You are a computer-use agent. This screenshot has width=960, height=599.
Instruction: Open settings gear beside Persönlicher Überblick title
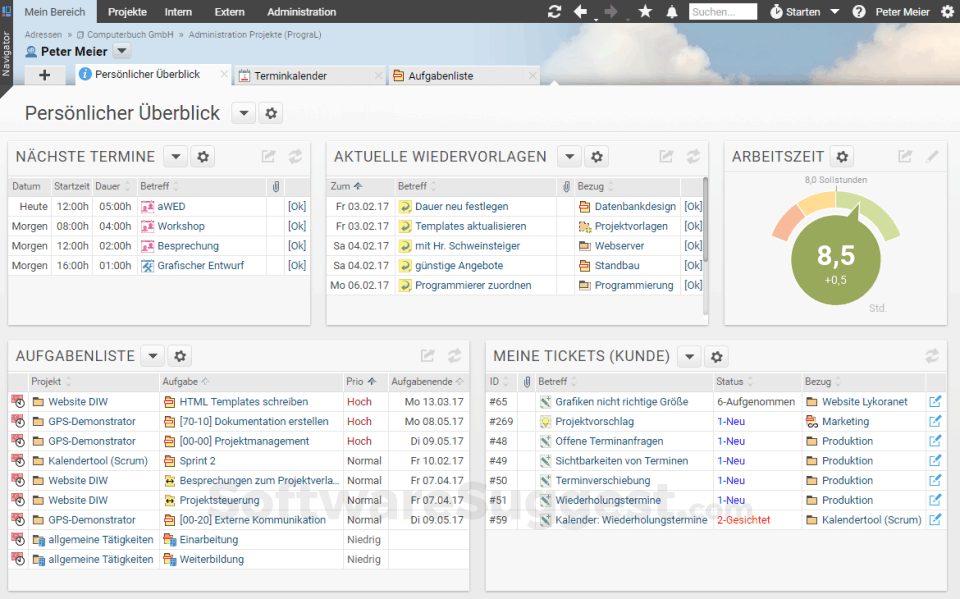click(271, 113)
